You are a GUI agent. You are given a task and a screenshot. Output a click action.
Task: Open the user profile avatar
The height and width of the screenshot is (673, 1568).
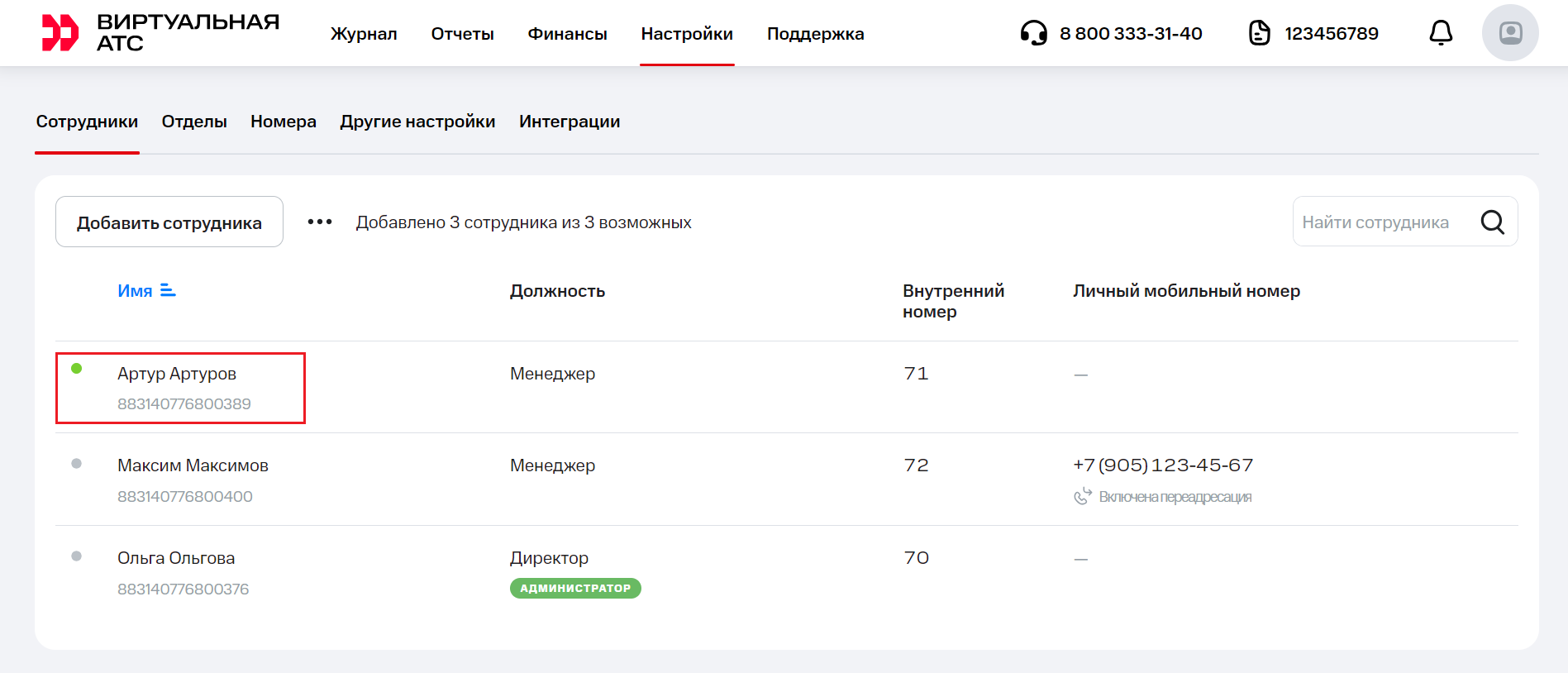pyautogui.click(x=1509, y=33)
